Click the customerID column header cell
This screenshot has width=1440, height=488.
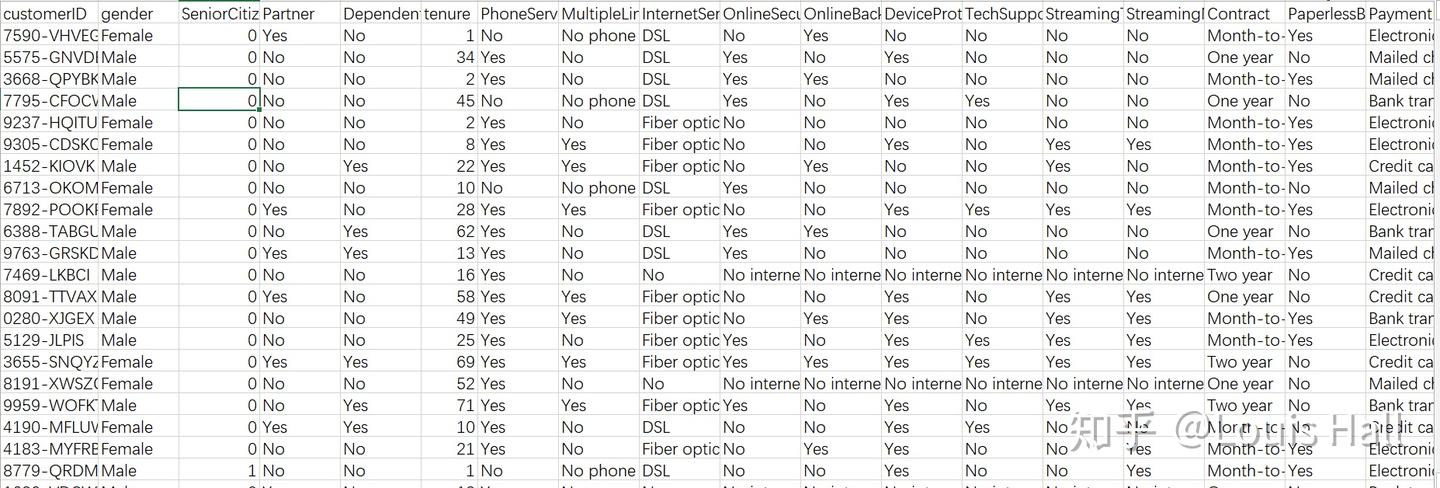tap(50, 14)
